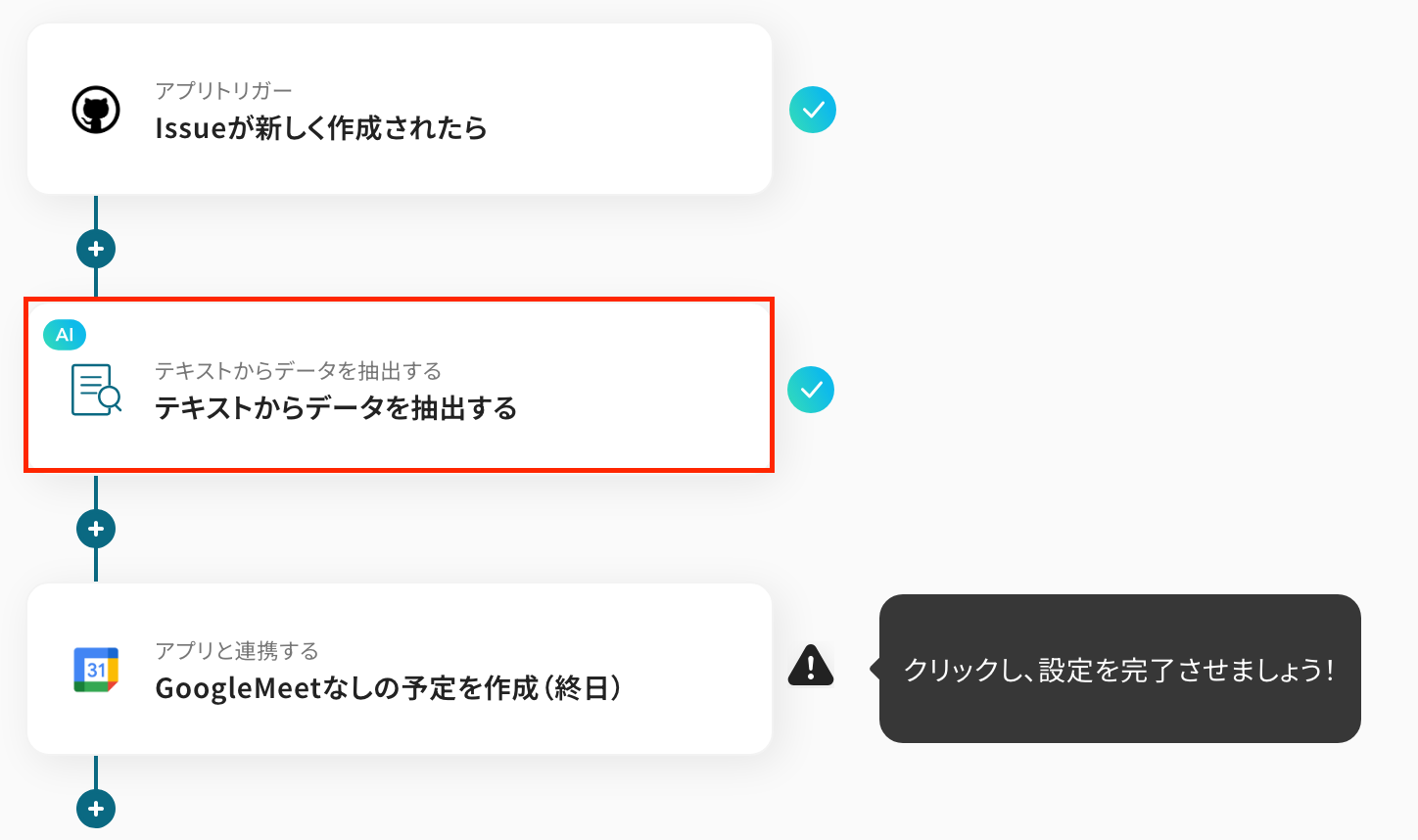Open the "Issueが新しく作成されたら" trigger title
Image resolution: width=1418 pixels, height=840 pixels.
pyautogui.click(x=321, y=128)
